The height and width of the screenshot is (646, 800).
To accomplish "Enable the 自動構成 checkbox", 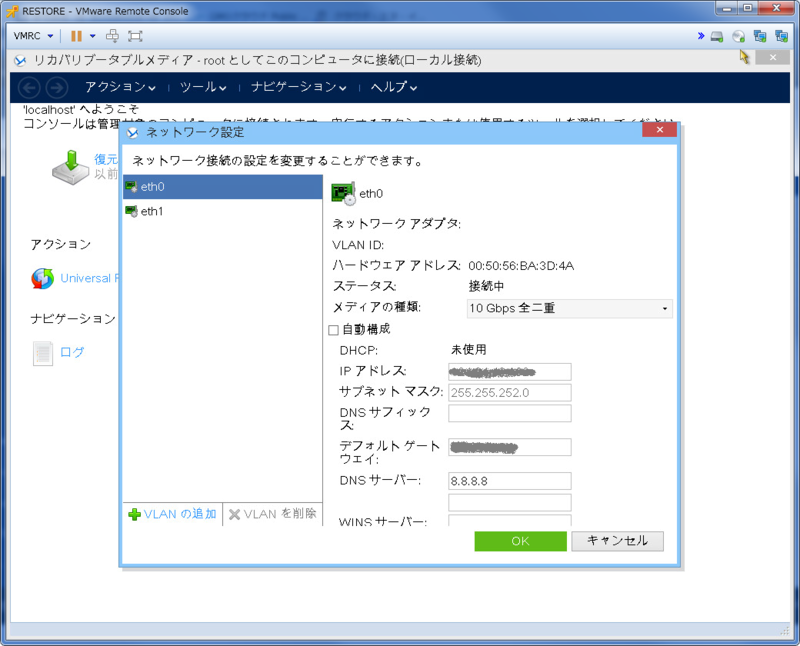I will tap(334, 329).
